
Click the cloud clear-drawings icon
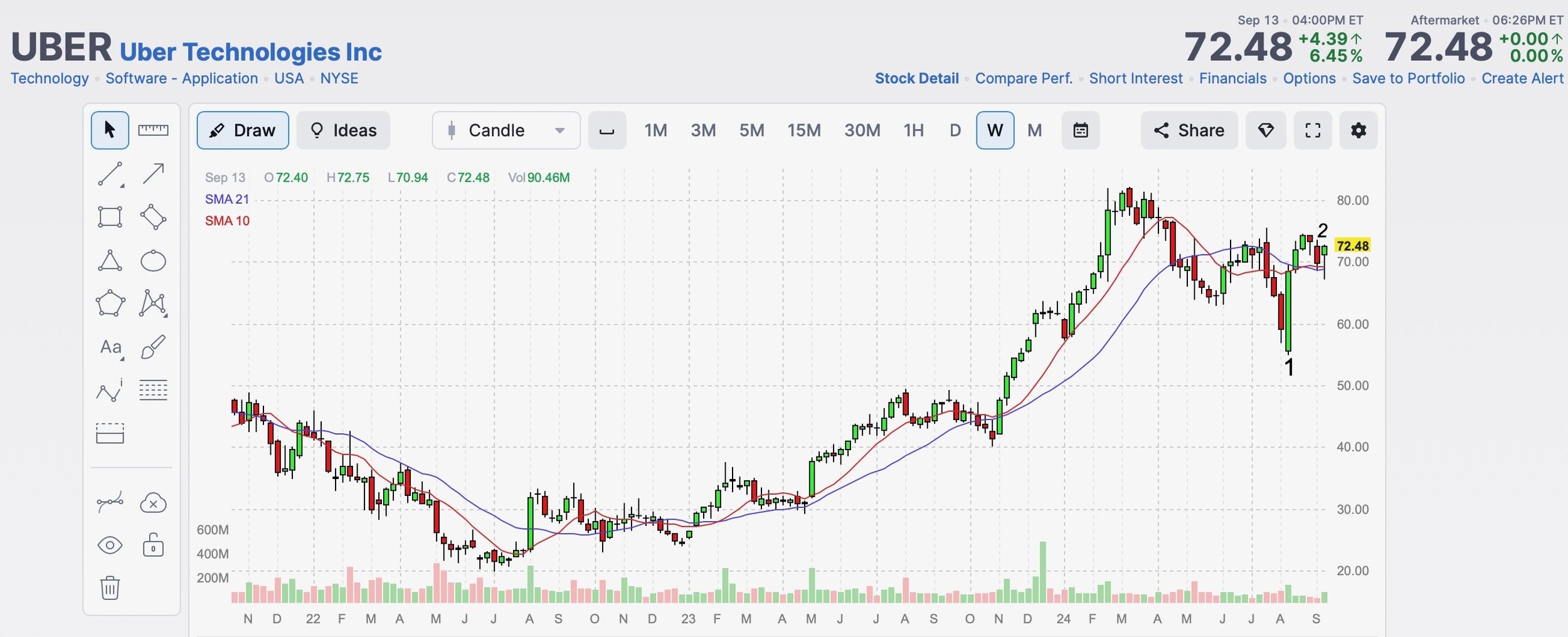(153, 503)
